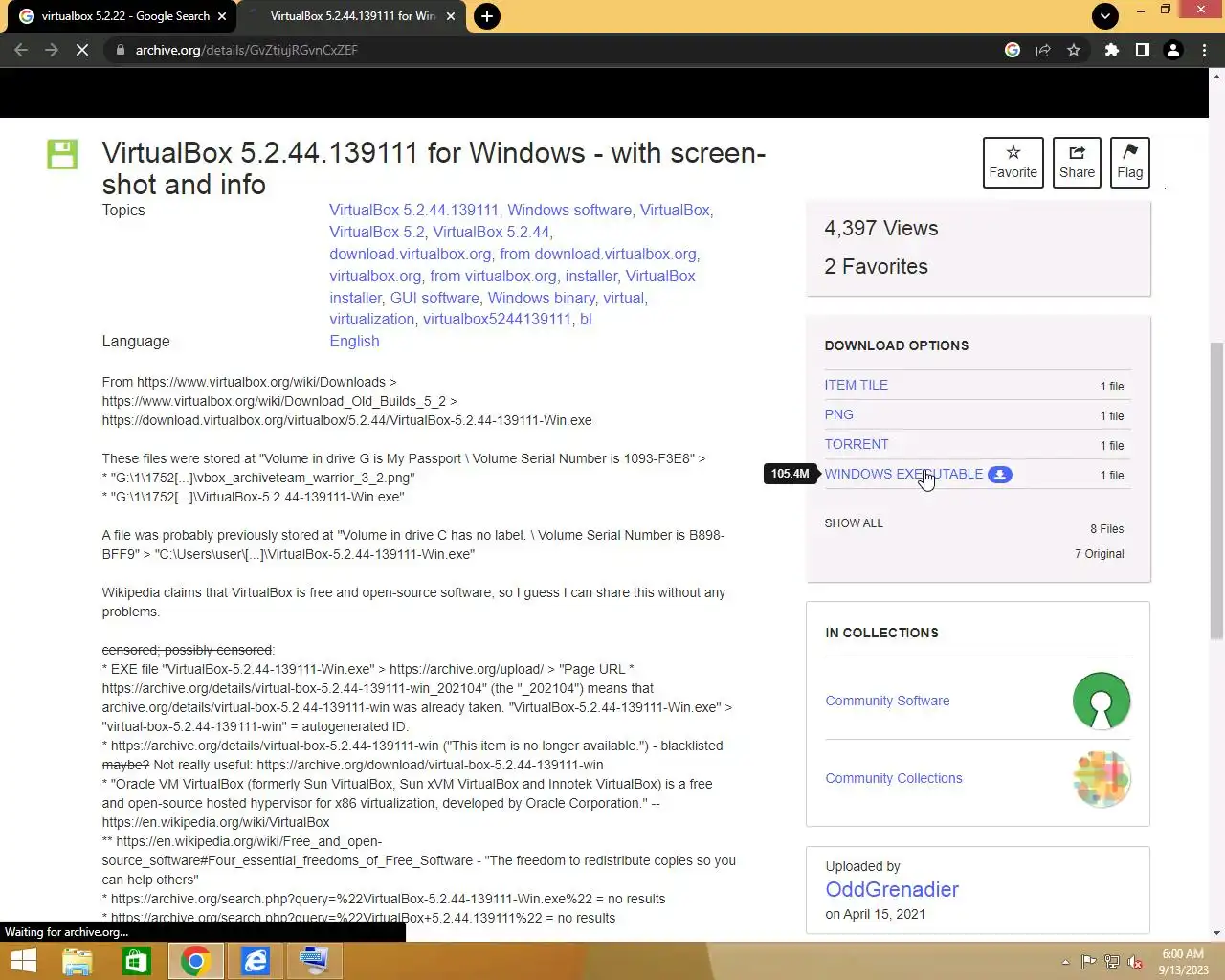The width and height of the screenshot is (1225, 980).
Task: Open the Community Software collection link
Action: click(887, 701)
